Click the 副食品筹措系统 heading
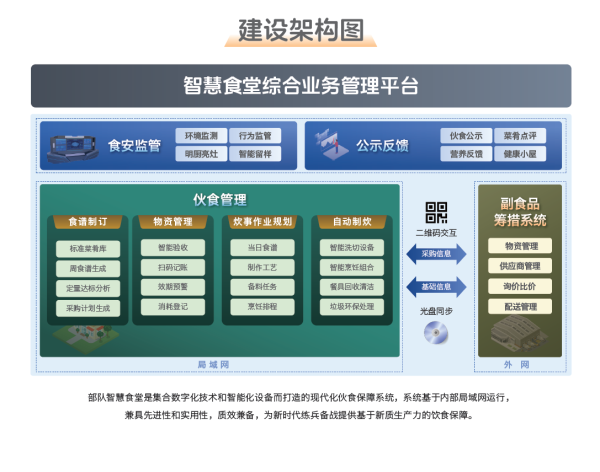The height and width of the screenshot is (472, 600). 520,212
